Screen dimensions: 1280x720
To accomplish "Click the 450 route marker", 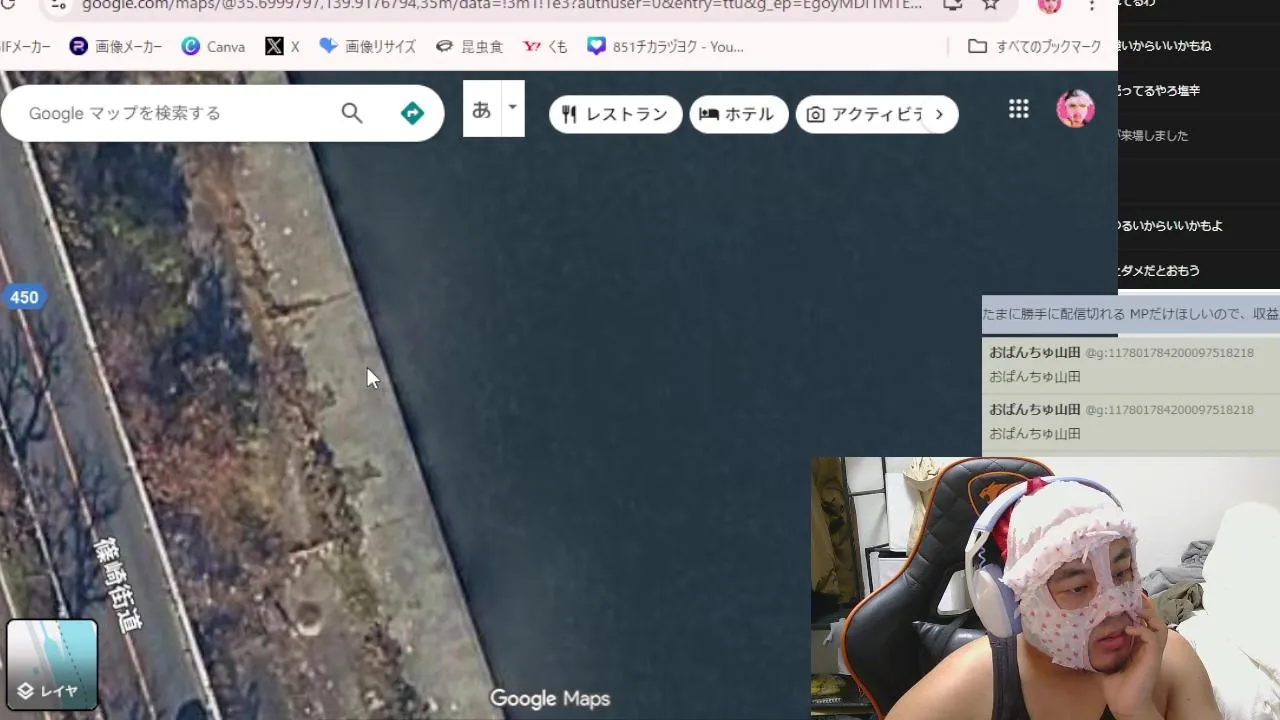I will point(24,297).
